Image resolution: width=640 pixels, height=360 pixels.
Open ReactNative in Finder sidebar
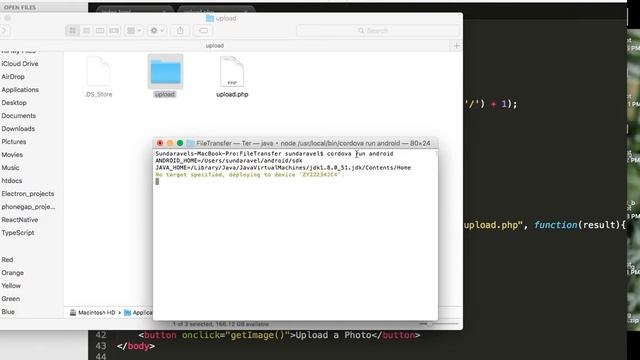[20, 220]
